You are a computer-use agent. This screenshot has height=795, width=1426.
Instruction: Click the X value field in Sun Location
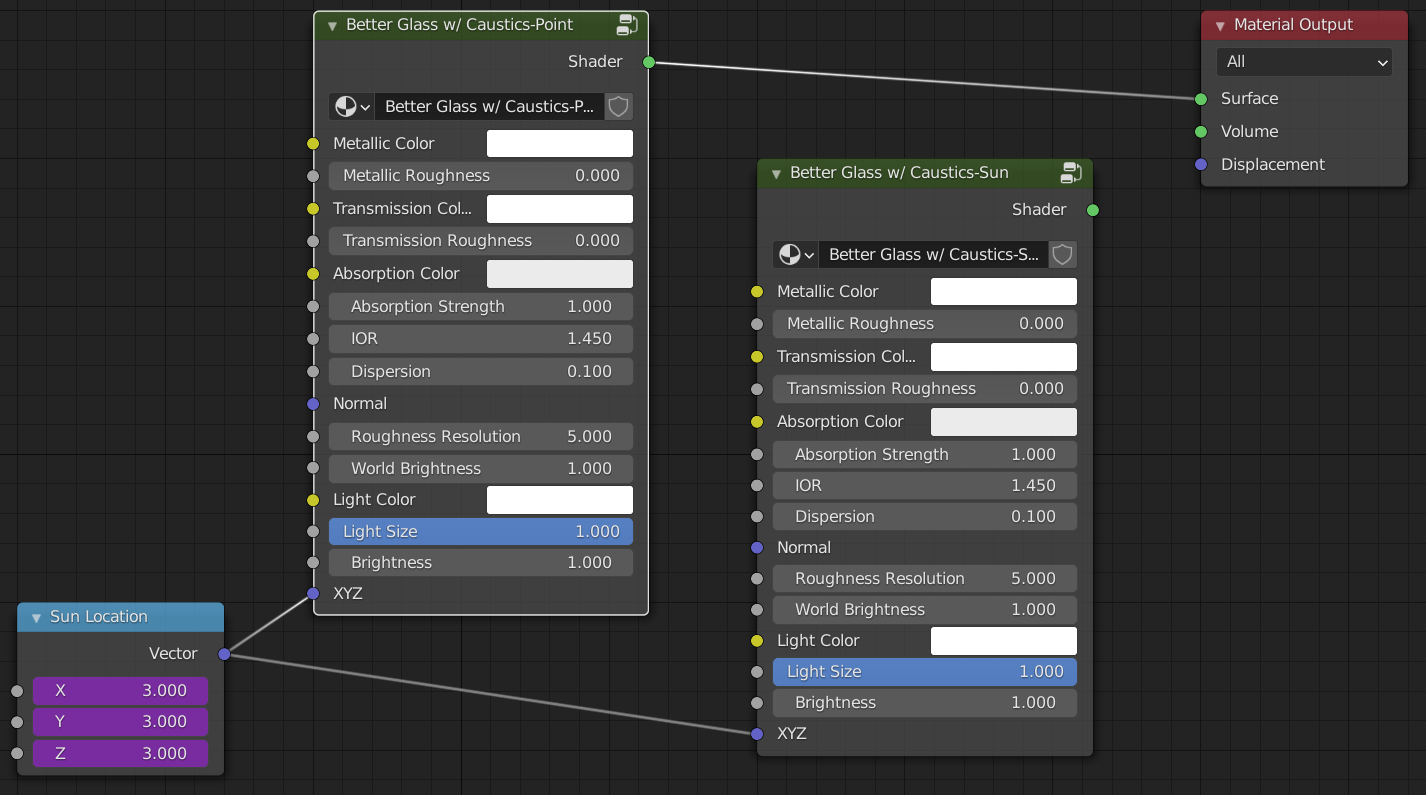pyautogui.click(x=120, y=690)
